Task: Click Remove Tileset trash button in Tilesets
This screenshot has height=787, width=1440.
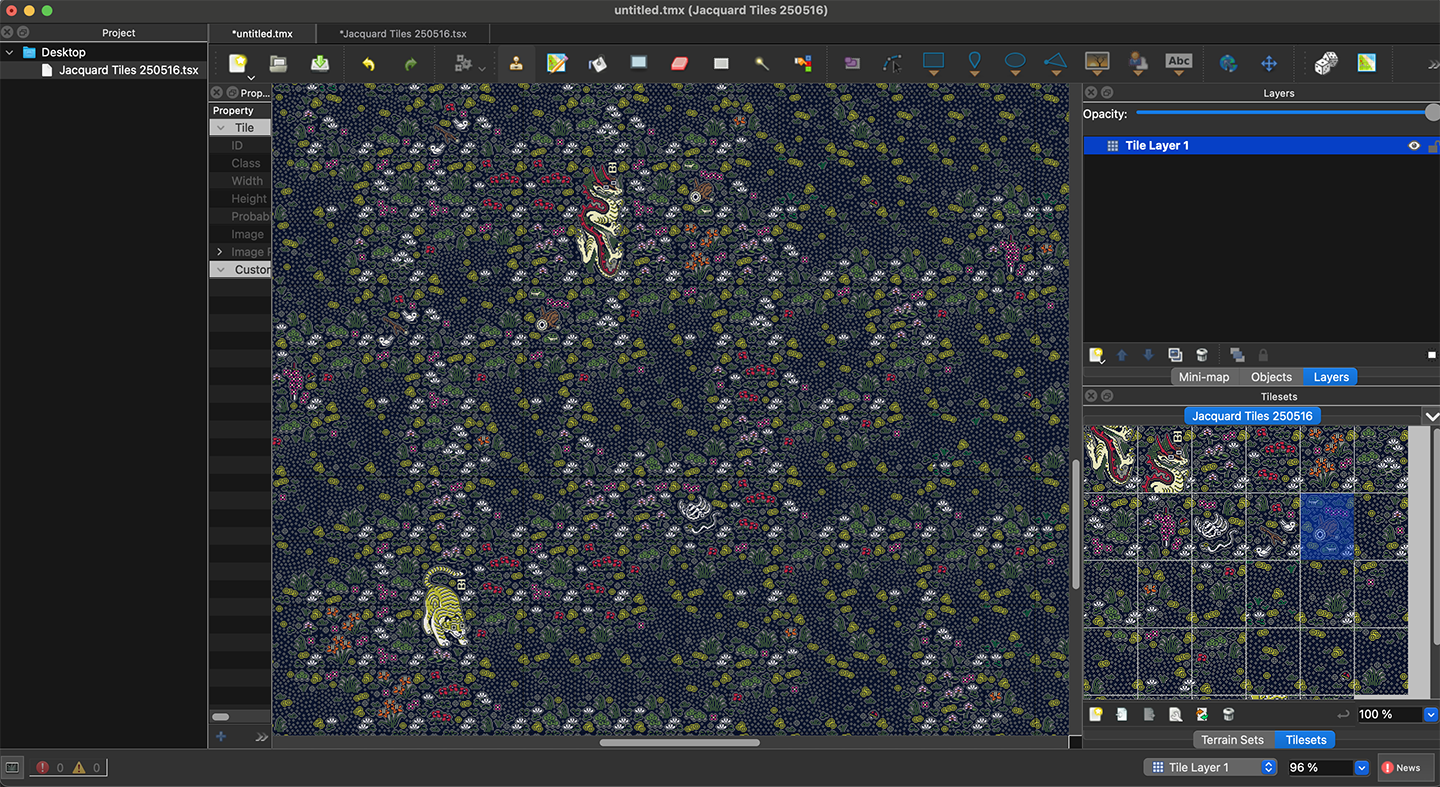Action: click(1228, 715)
